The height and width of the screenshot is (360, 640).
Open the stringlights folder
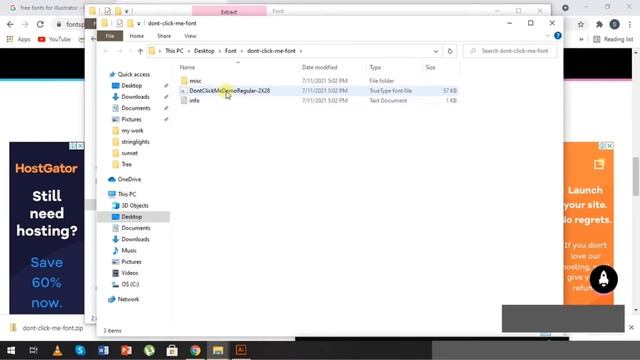(x=135, y=142)
